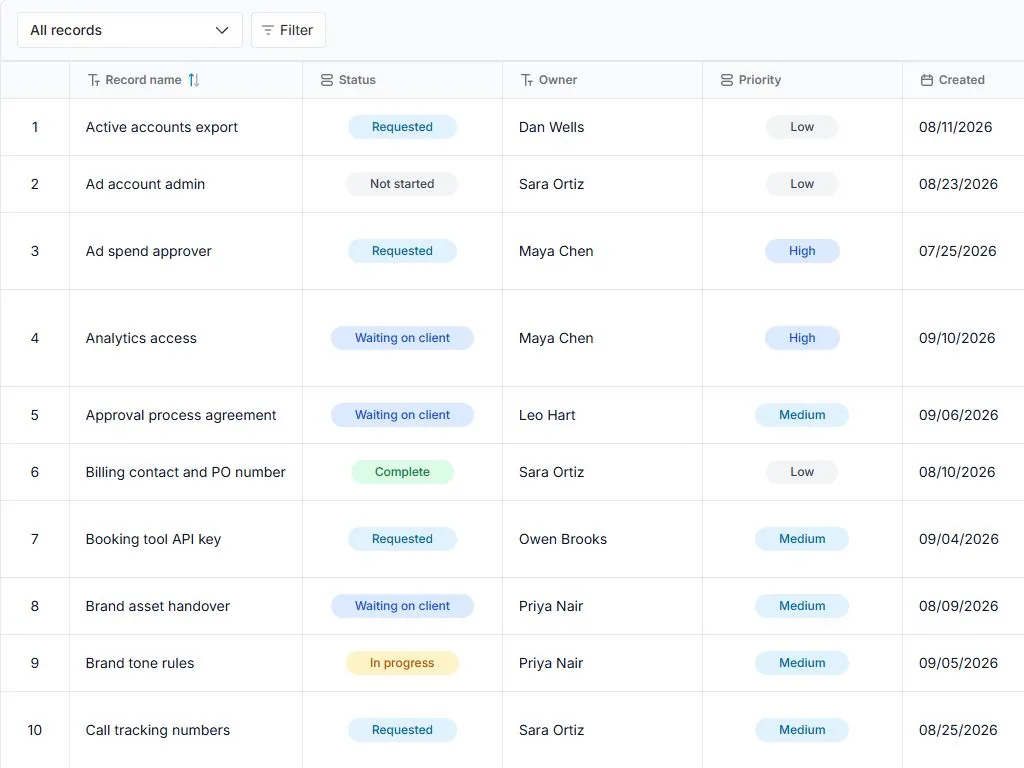Click the Not started status badge

[402, 184]
